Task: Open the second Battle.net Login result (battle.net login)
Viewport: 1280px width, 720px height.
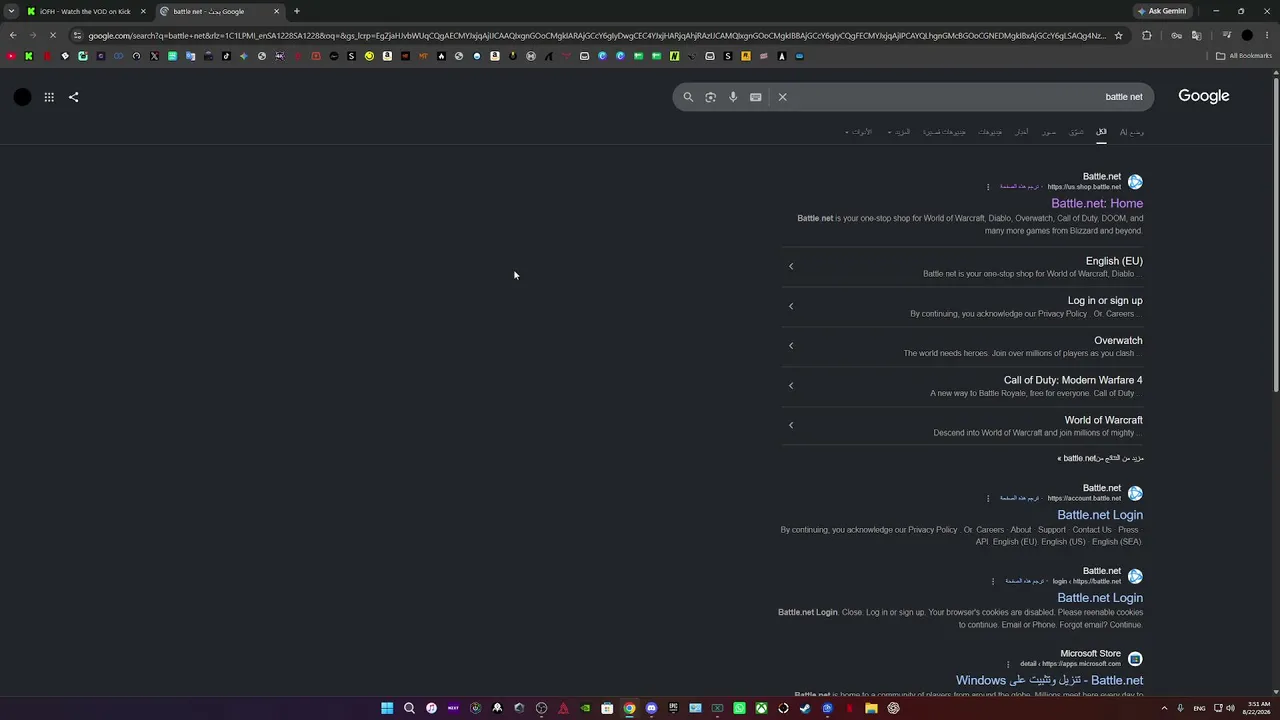Action: [1100, 598]
